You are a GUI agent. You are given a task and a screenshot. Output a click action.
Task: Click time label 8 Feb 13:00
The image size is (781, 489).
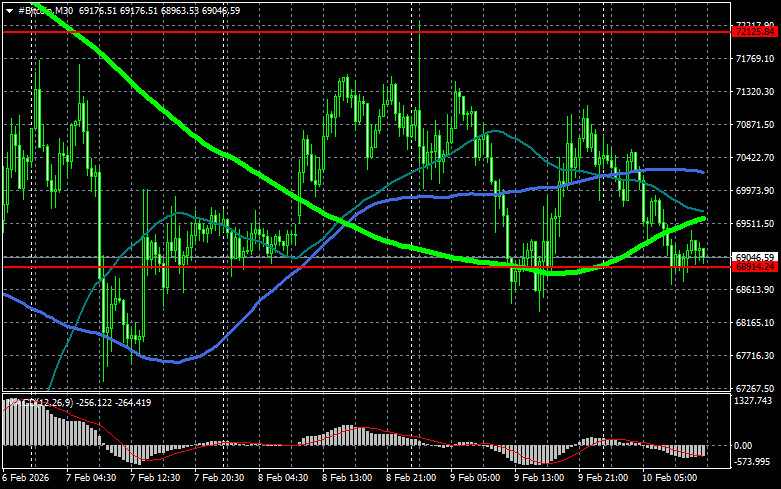coord(347,478)
